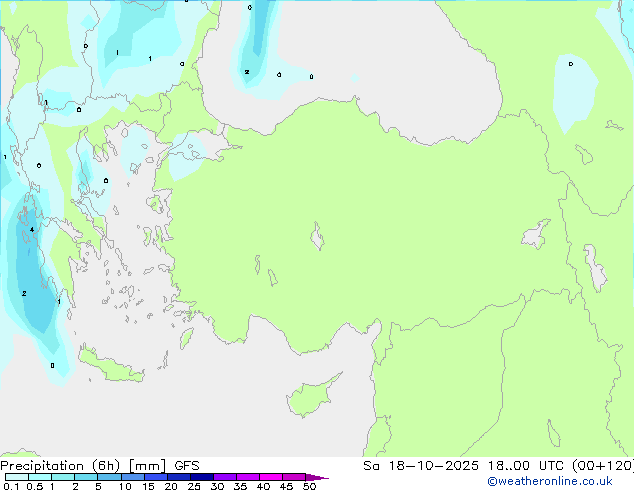Click the '0.5' legend scale label

coord(34,486)
